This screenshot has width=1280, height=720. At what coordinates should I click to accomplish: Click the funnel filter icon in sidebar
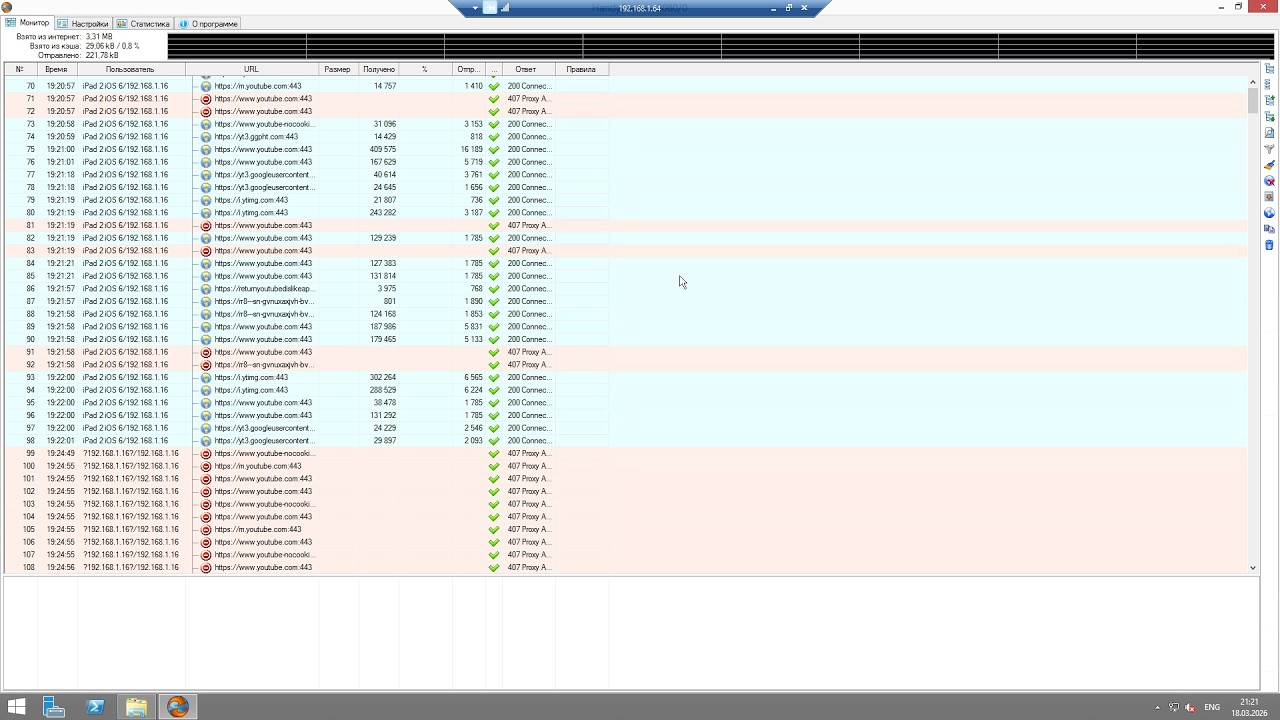click(1269, 149)
